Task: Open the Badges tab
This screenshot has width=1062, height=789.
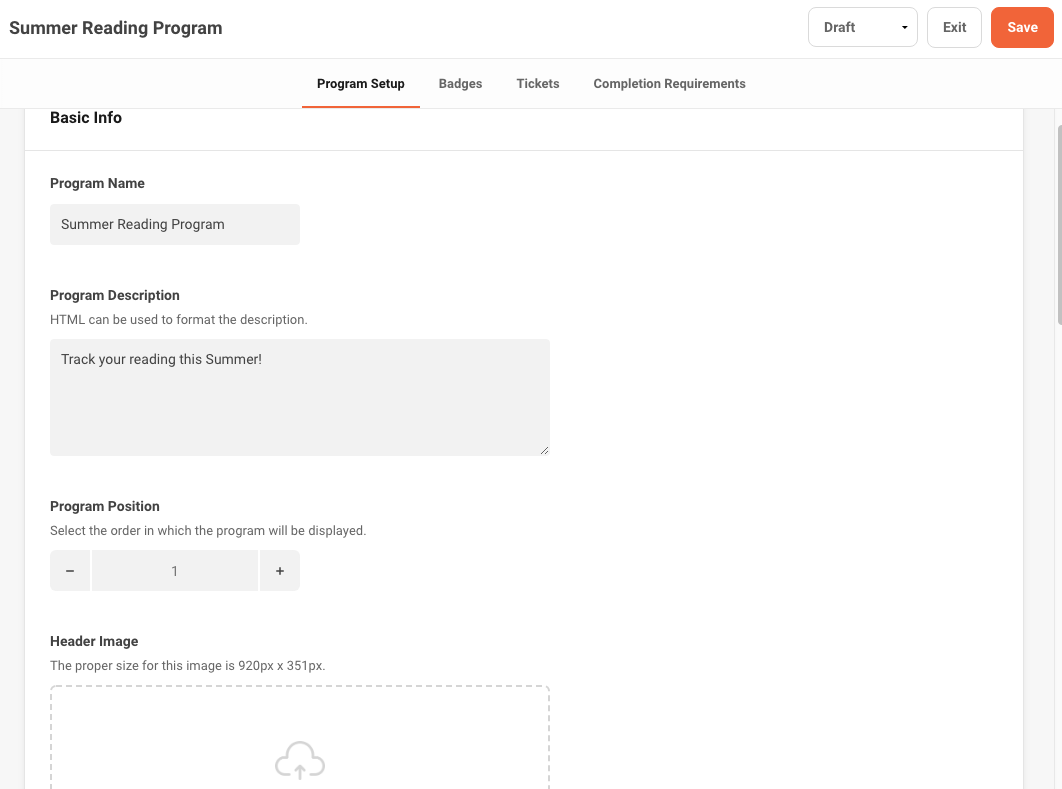Action: 460,83
